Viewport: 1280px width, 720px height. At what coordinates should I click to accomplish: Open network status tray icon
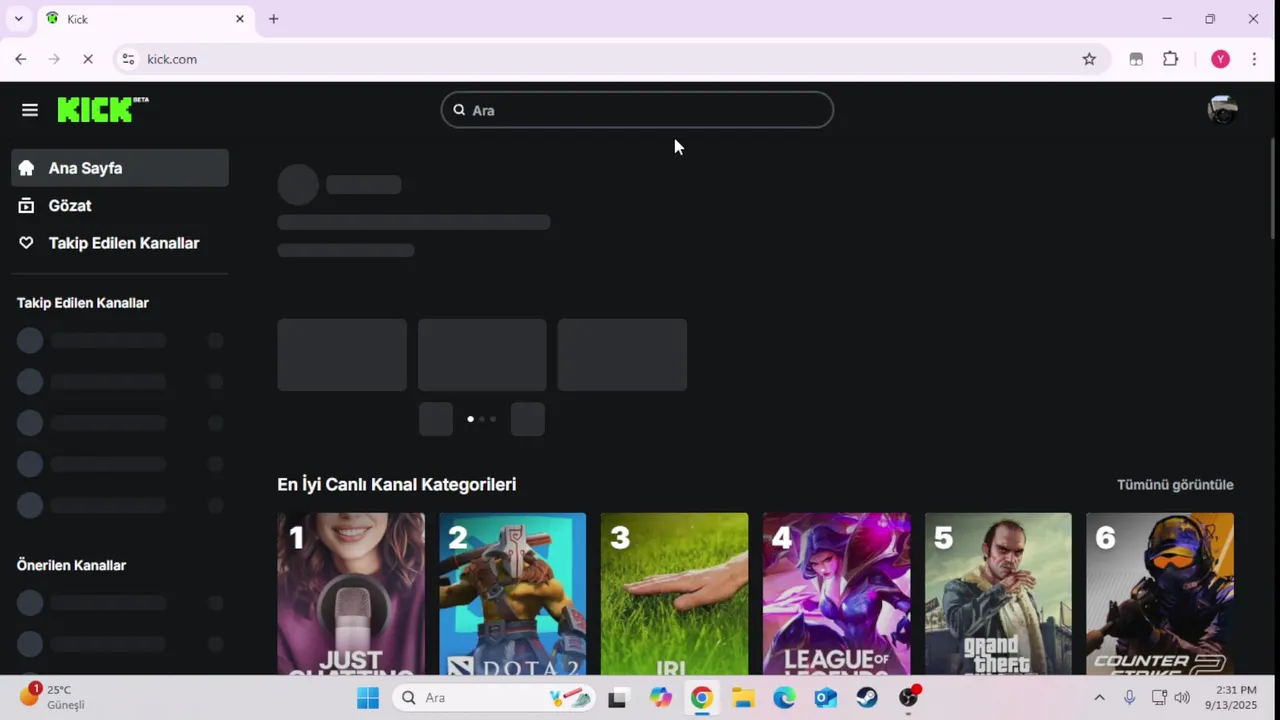click(x=1159, y=698)
